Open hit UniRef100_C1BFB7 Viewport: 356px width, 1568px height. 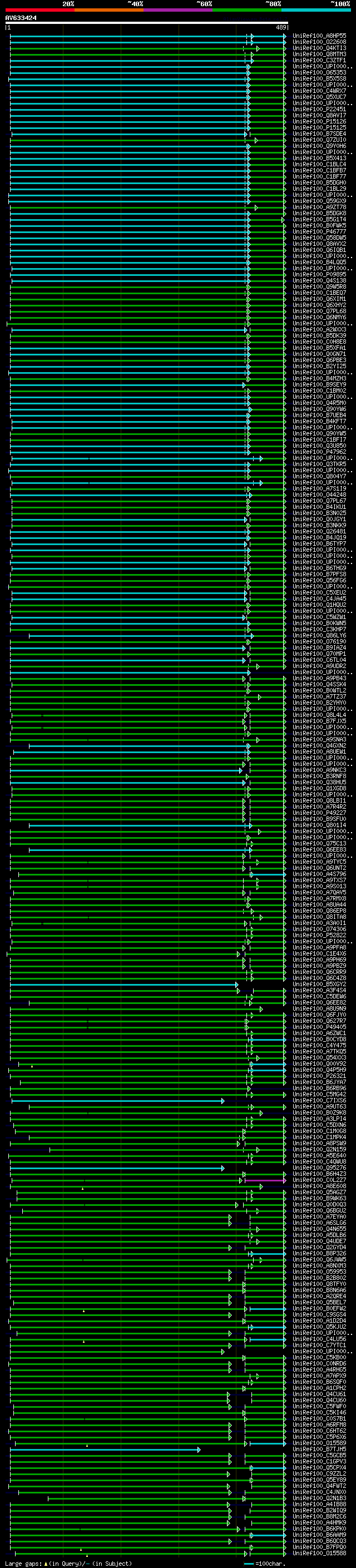[319, 170]
